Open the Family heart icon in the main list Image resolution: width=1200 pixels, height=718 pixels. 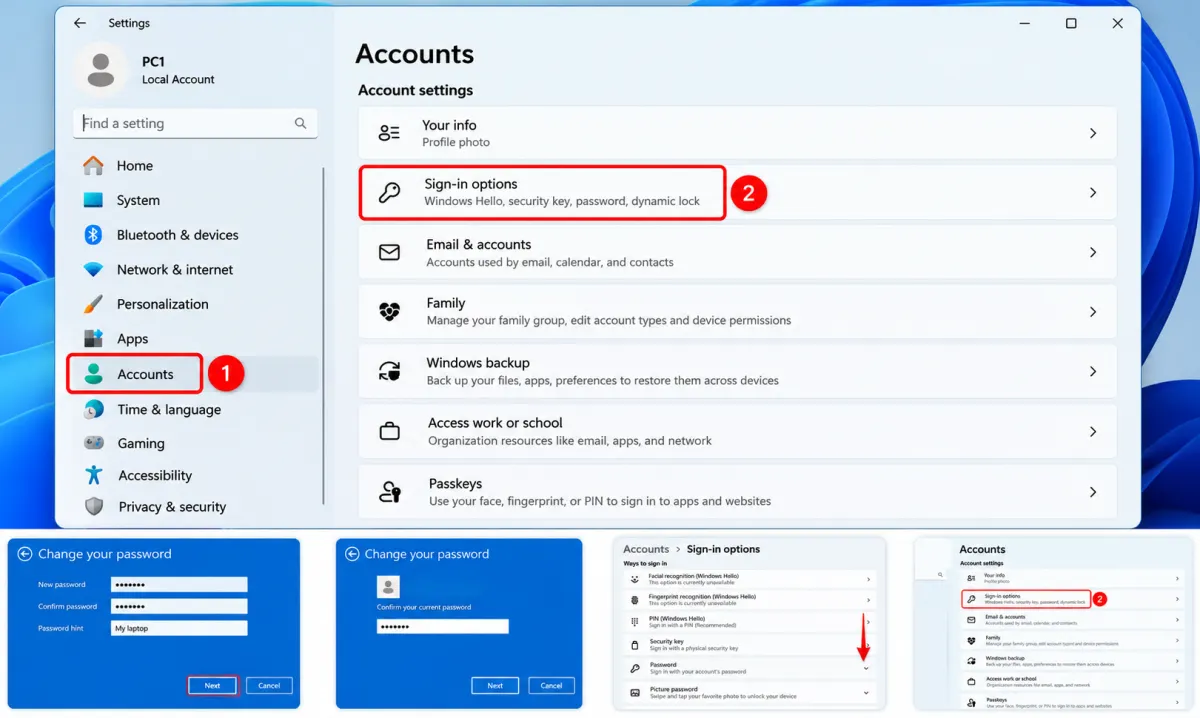point(389,312)
